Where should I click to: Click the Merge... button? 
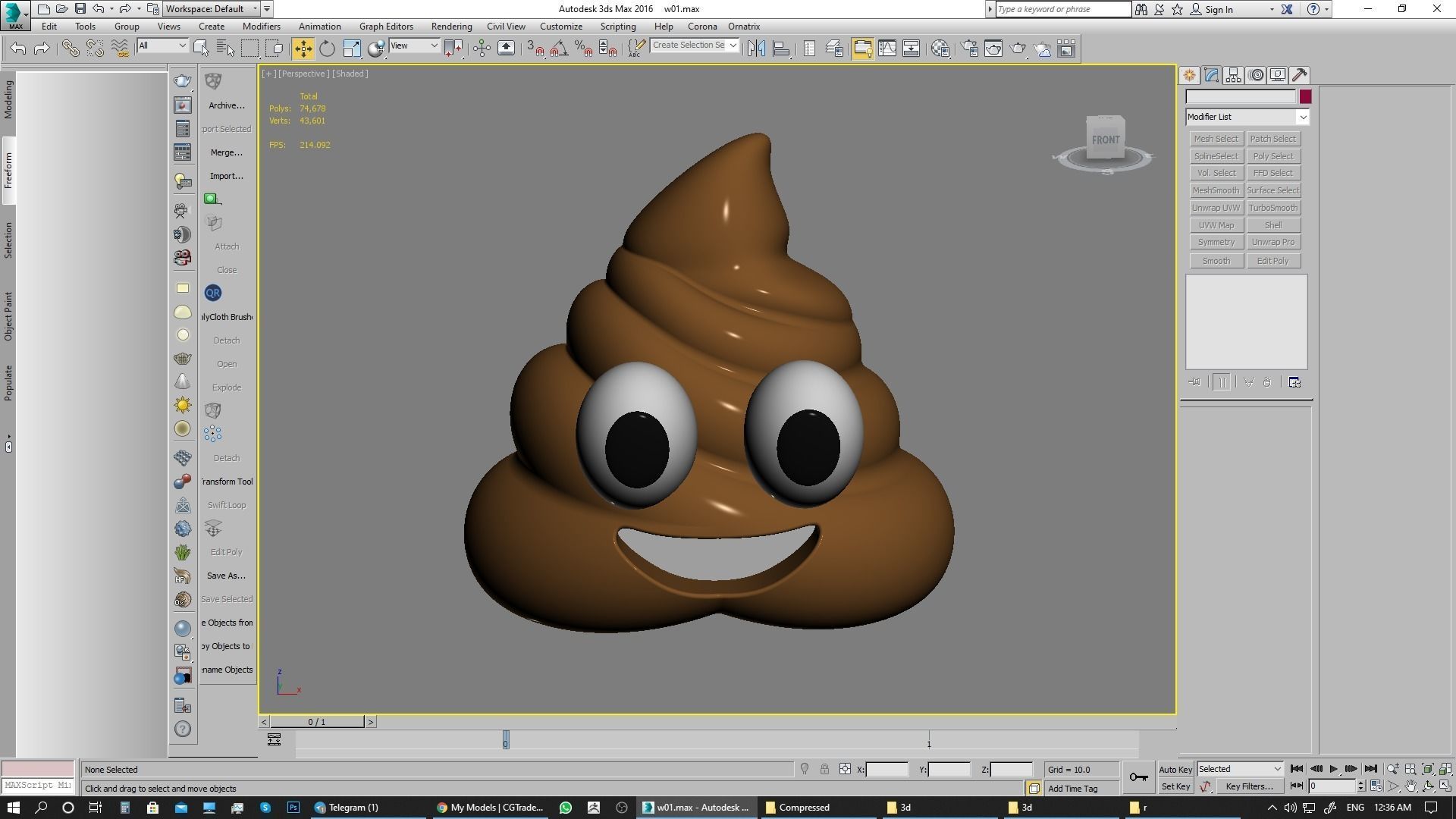pyautogui.click(x=226, y=152)
